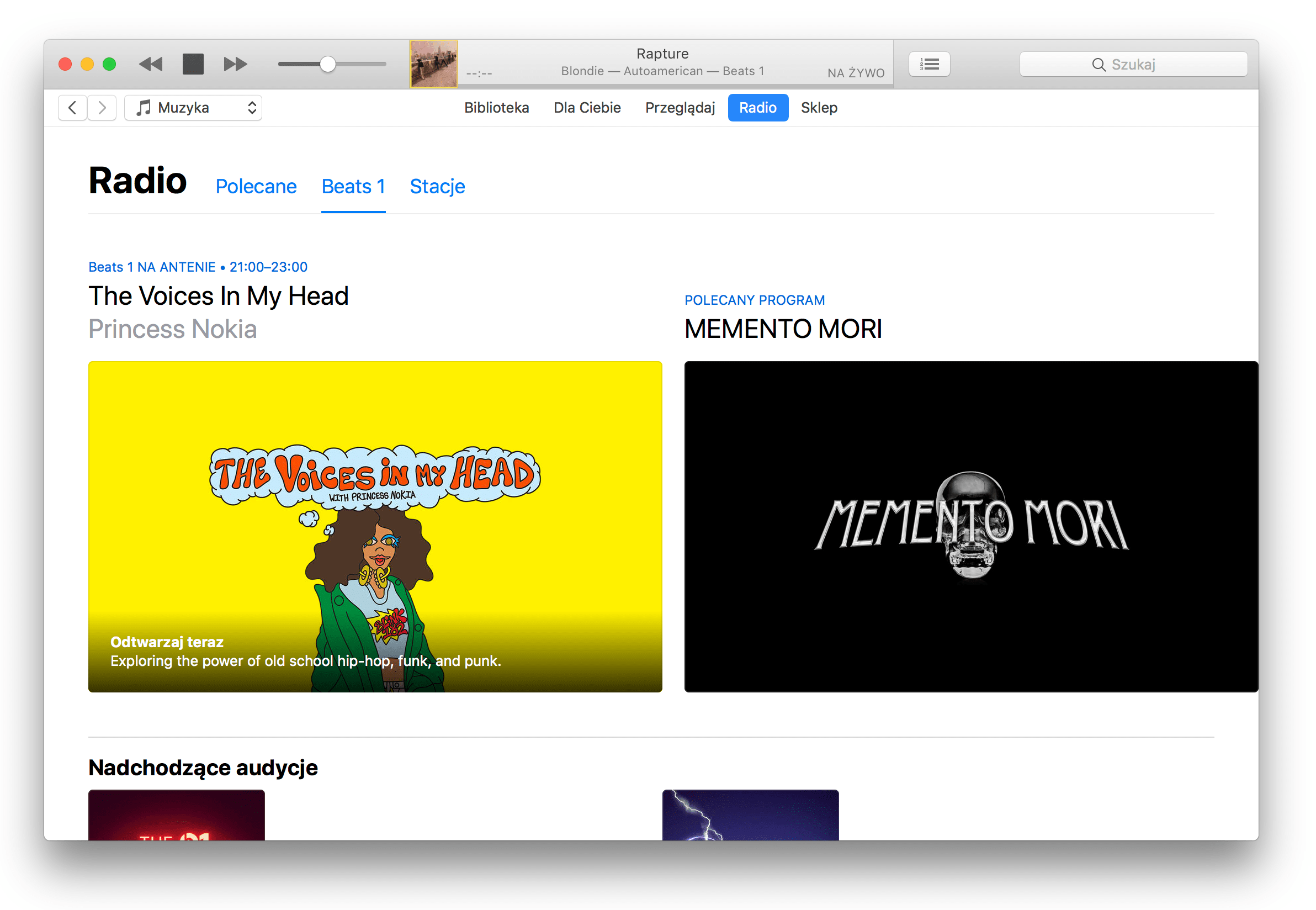This screenshot has height=910, width=1316.
Task: Open the Muzyka media type dropdown
Action: [193, 108]
